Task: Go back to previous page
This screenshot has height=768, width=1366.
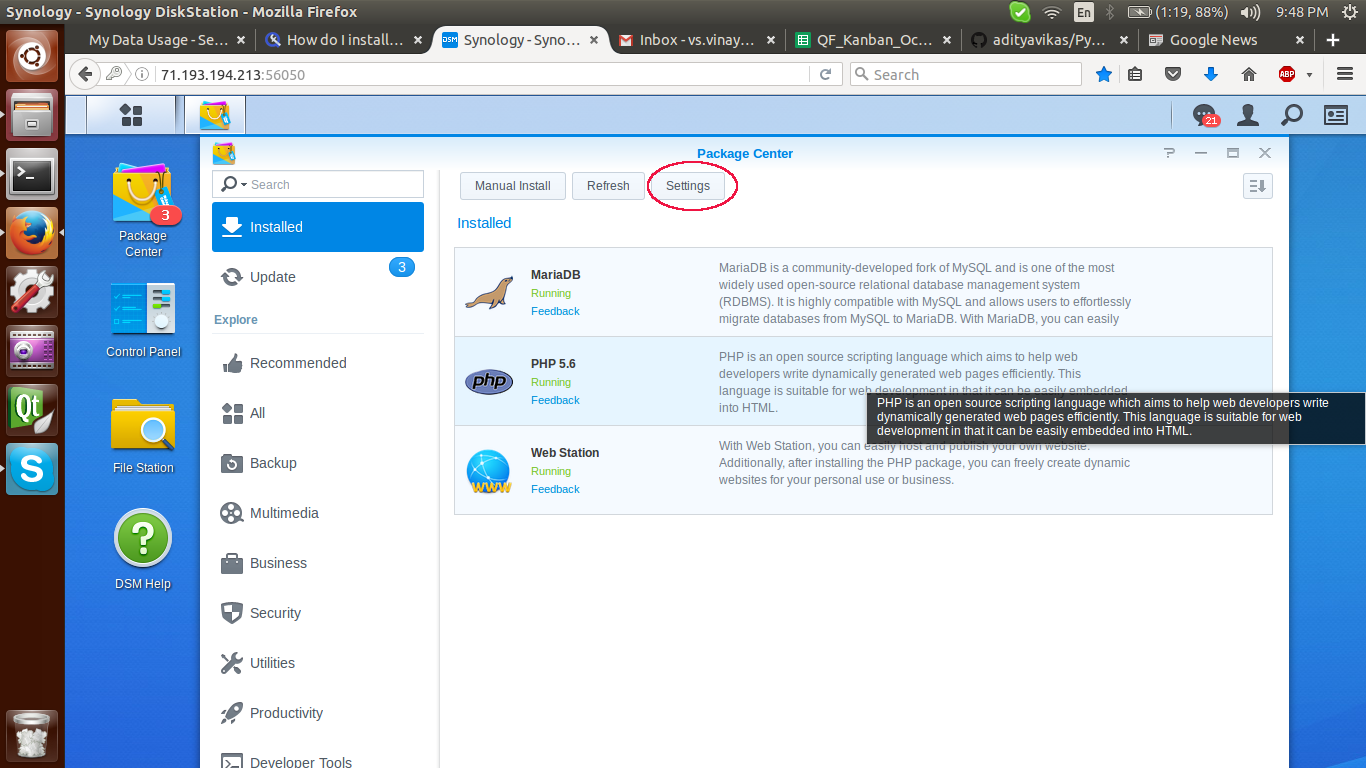Action: pos(85,74)
